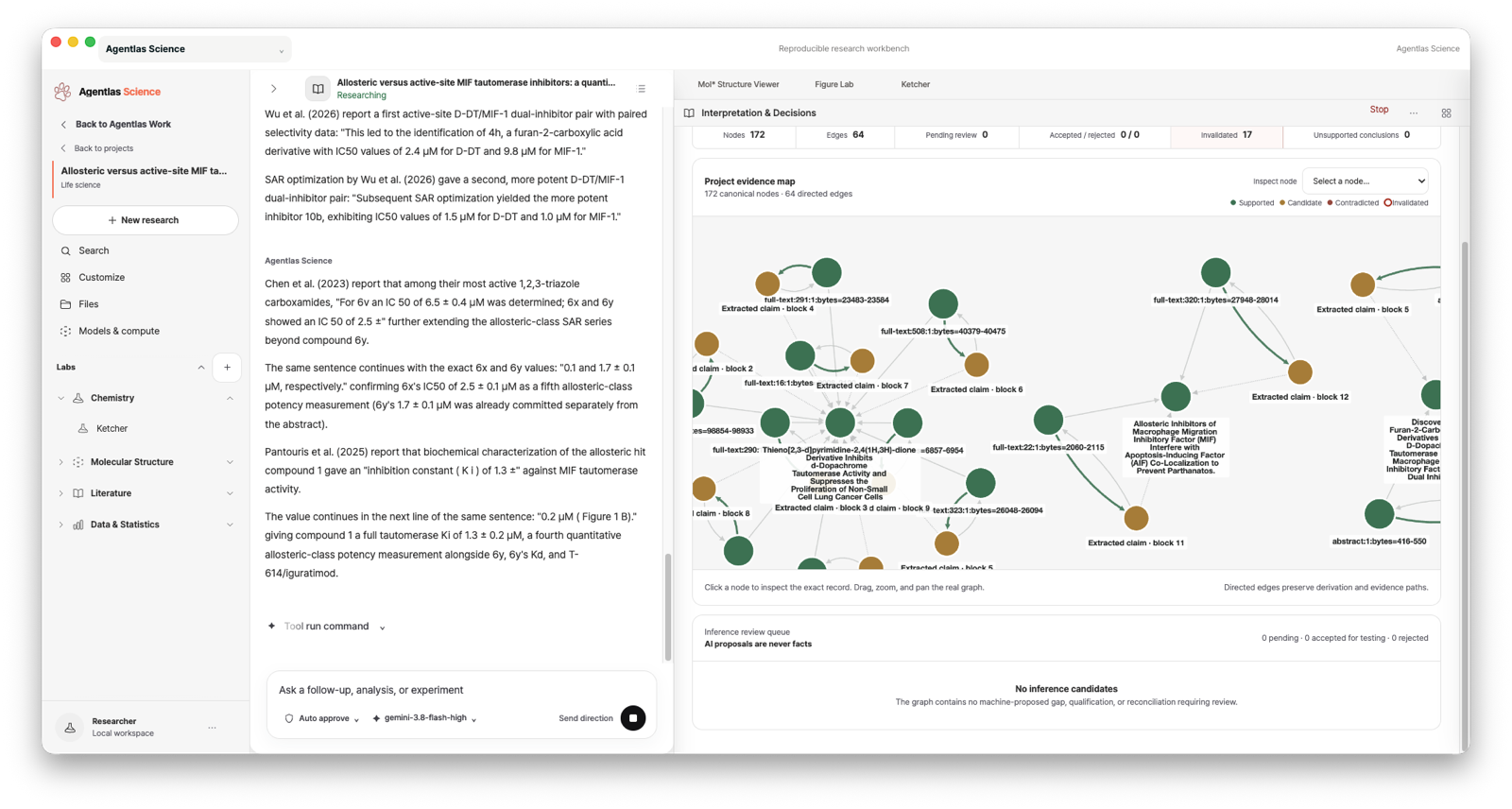The image size is (1512, 809).
Task: Click the Pending review 0 counter
Action: point(956,135)
